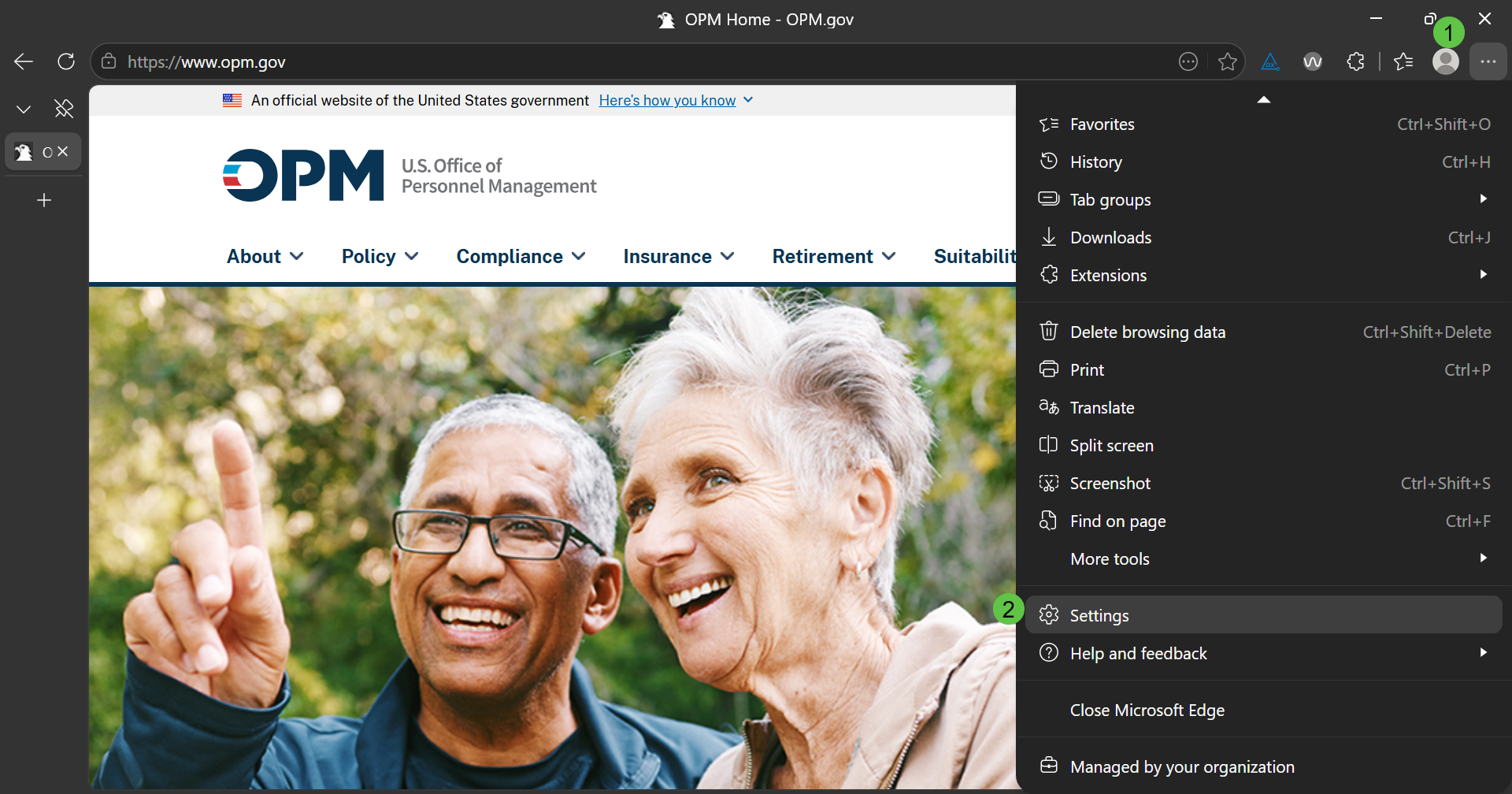Open the Suitability navigation item

pos(975,257)
